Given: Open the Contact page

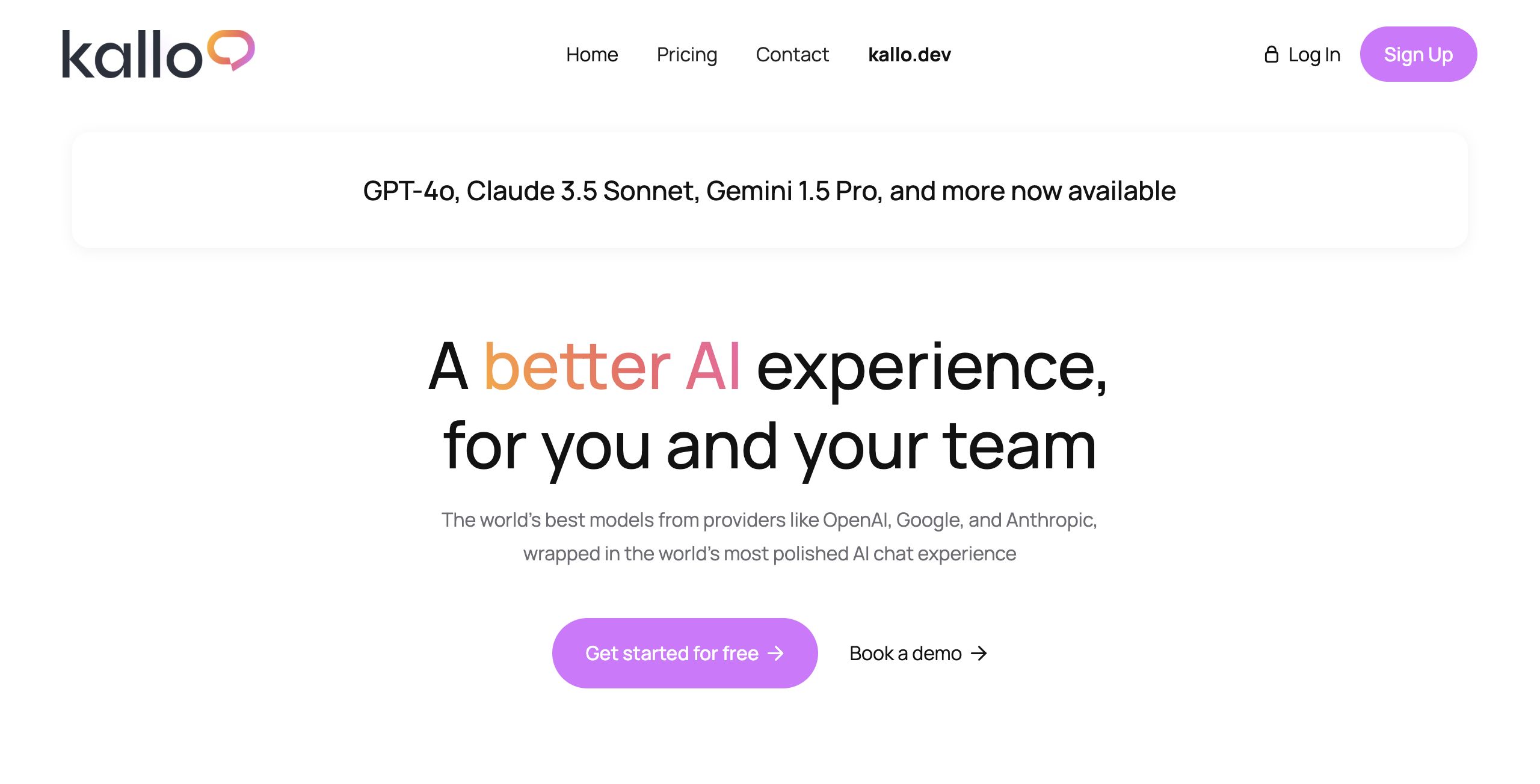Looking at the screenshot, I should tap(792, 55).
